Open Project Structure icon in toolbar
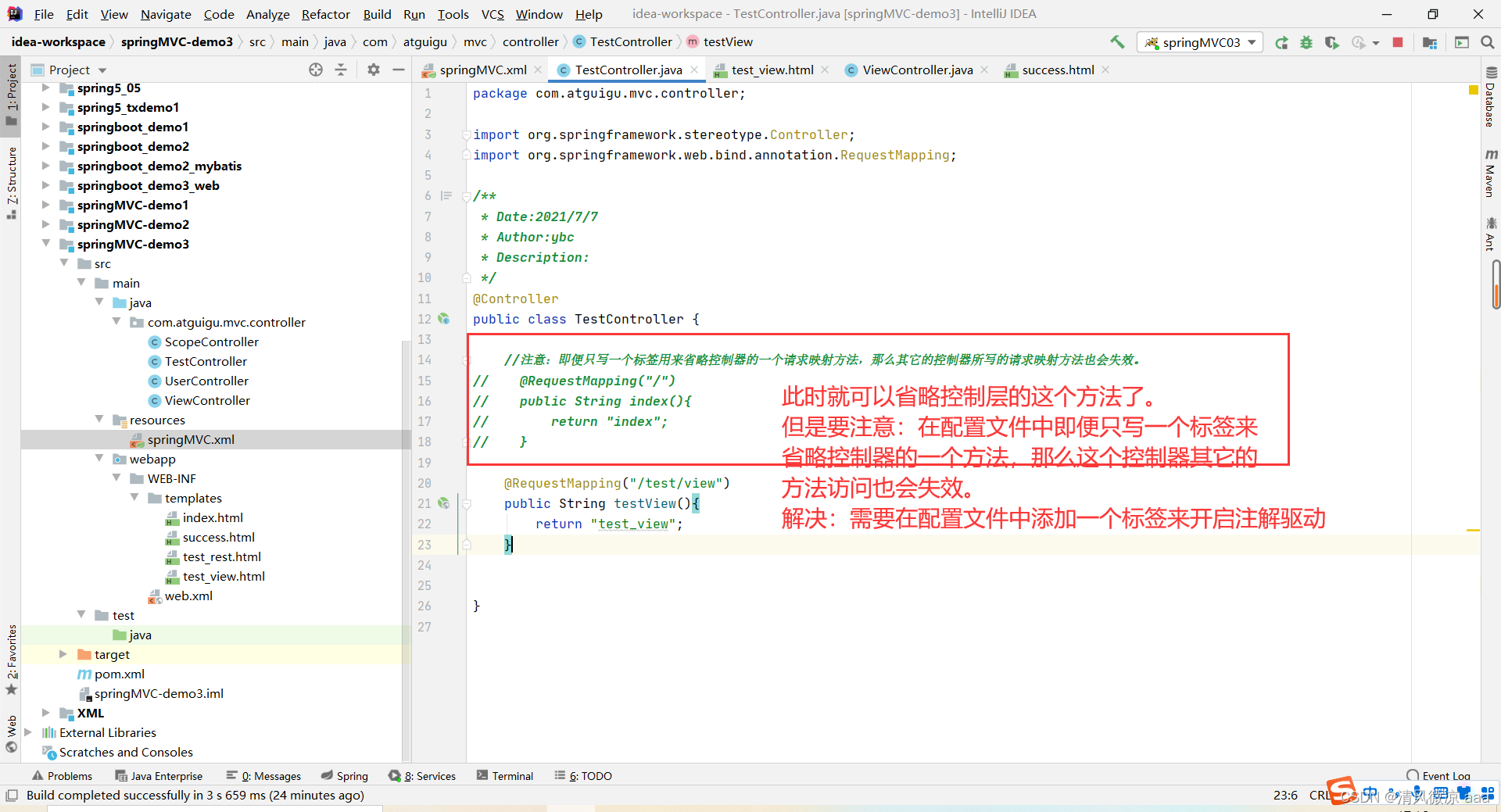 tap(1430, 42)
